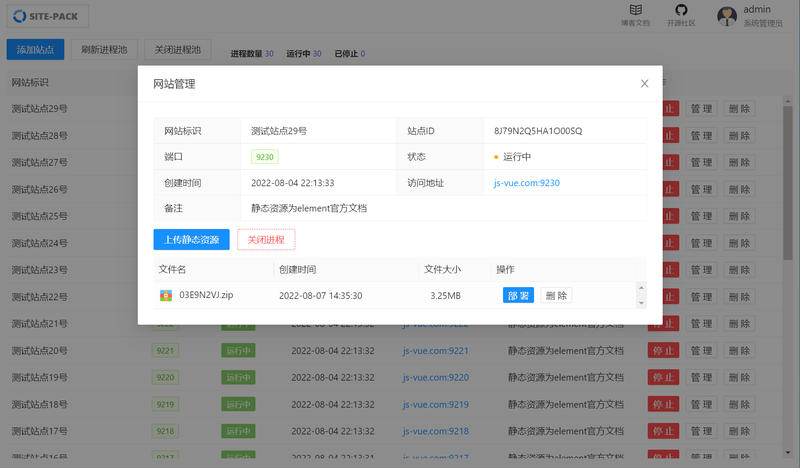Click the main table vertical scrollbar thumb
800x468 pixels.
click(x=788, y=184)
